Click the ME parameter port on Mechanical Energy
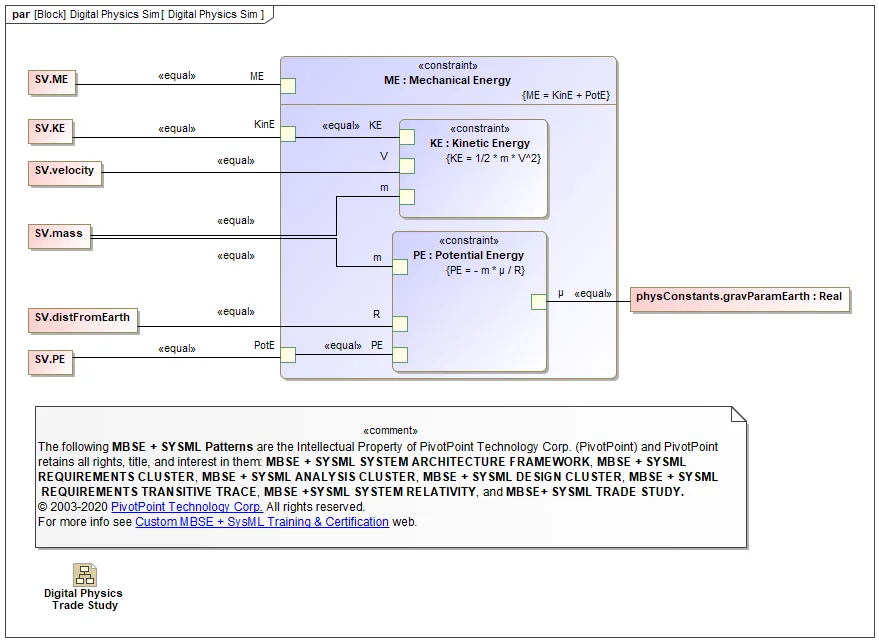Image resolution: width=879 pixels, height=642 pixels. [x=288, y=86]
